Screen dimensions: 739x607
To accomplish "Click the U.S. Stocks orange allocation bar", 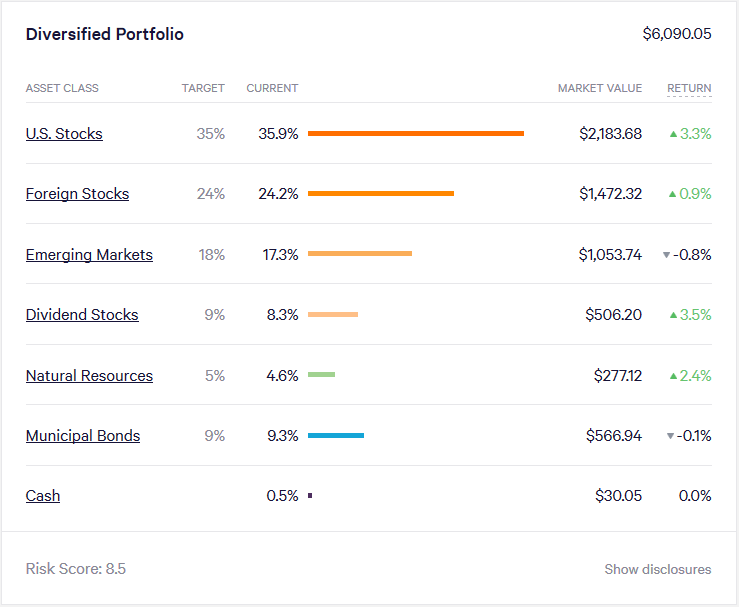I will [416, 133].
